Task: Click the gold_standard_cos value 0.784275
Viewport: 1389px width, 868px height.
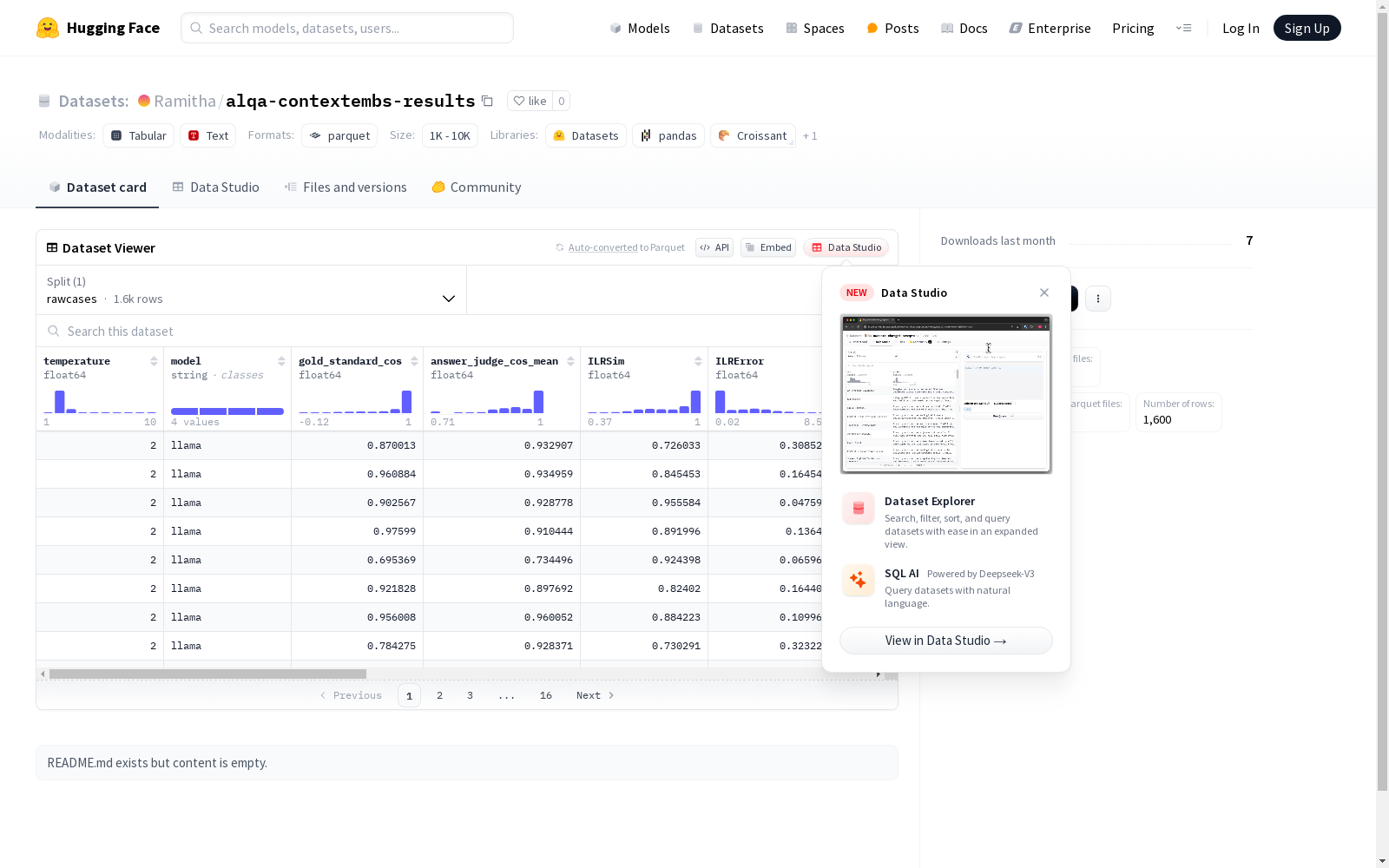Action: [392, 646]
